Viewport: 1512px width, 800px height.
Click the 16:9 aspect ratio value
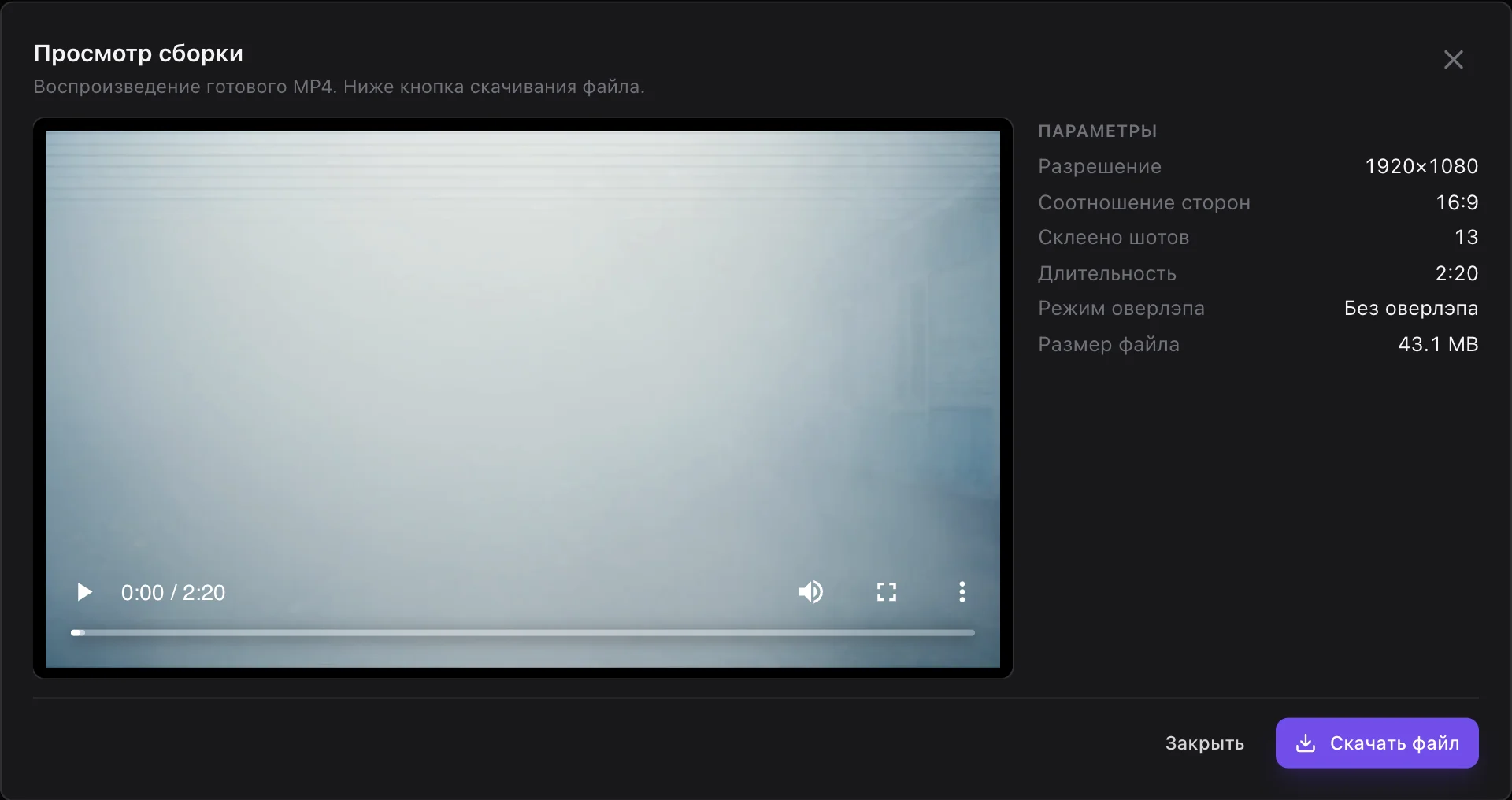(1457, 202)
